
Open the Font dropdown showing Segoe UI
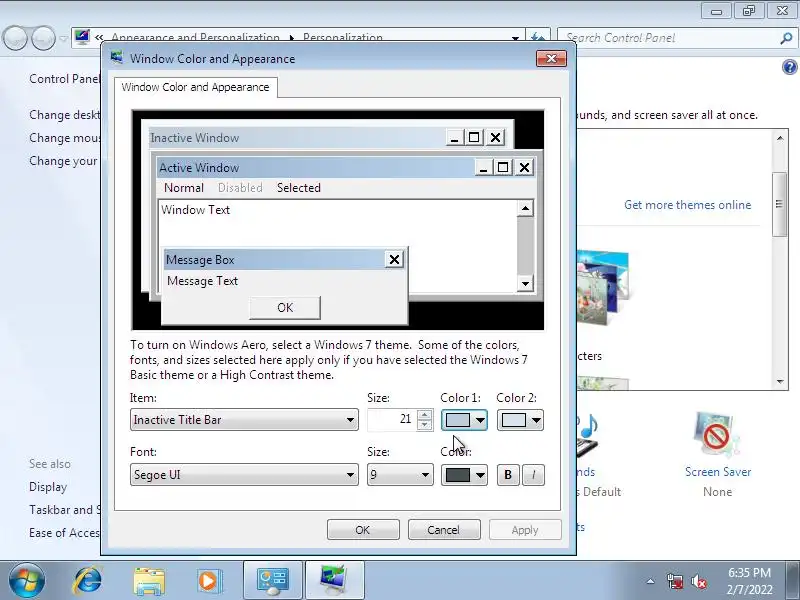244,474
